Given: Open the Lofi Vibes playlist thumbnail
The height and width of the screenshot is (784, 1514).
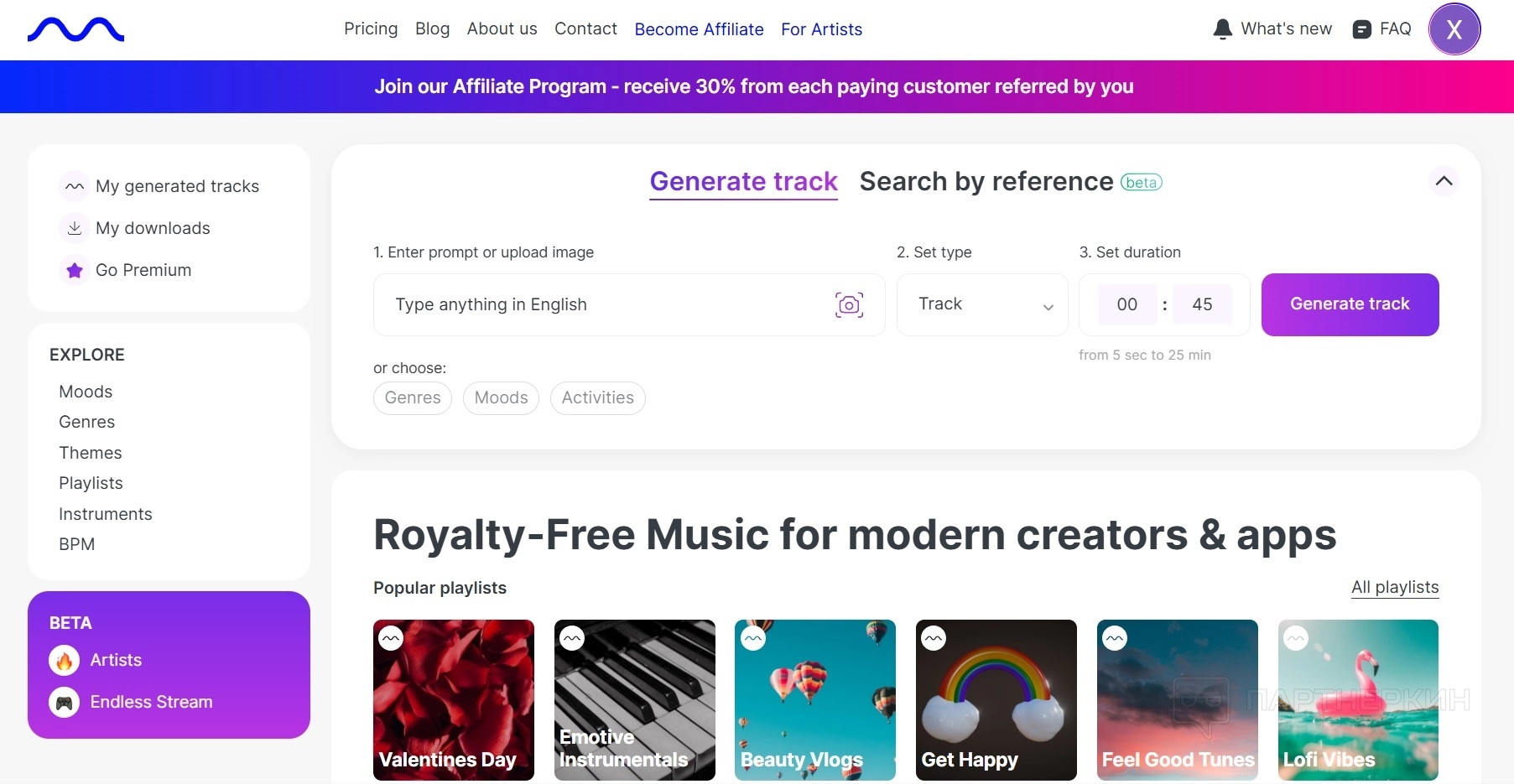Looking at the screenshot, I should point(1357,699).
